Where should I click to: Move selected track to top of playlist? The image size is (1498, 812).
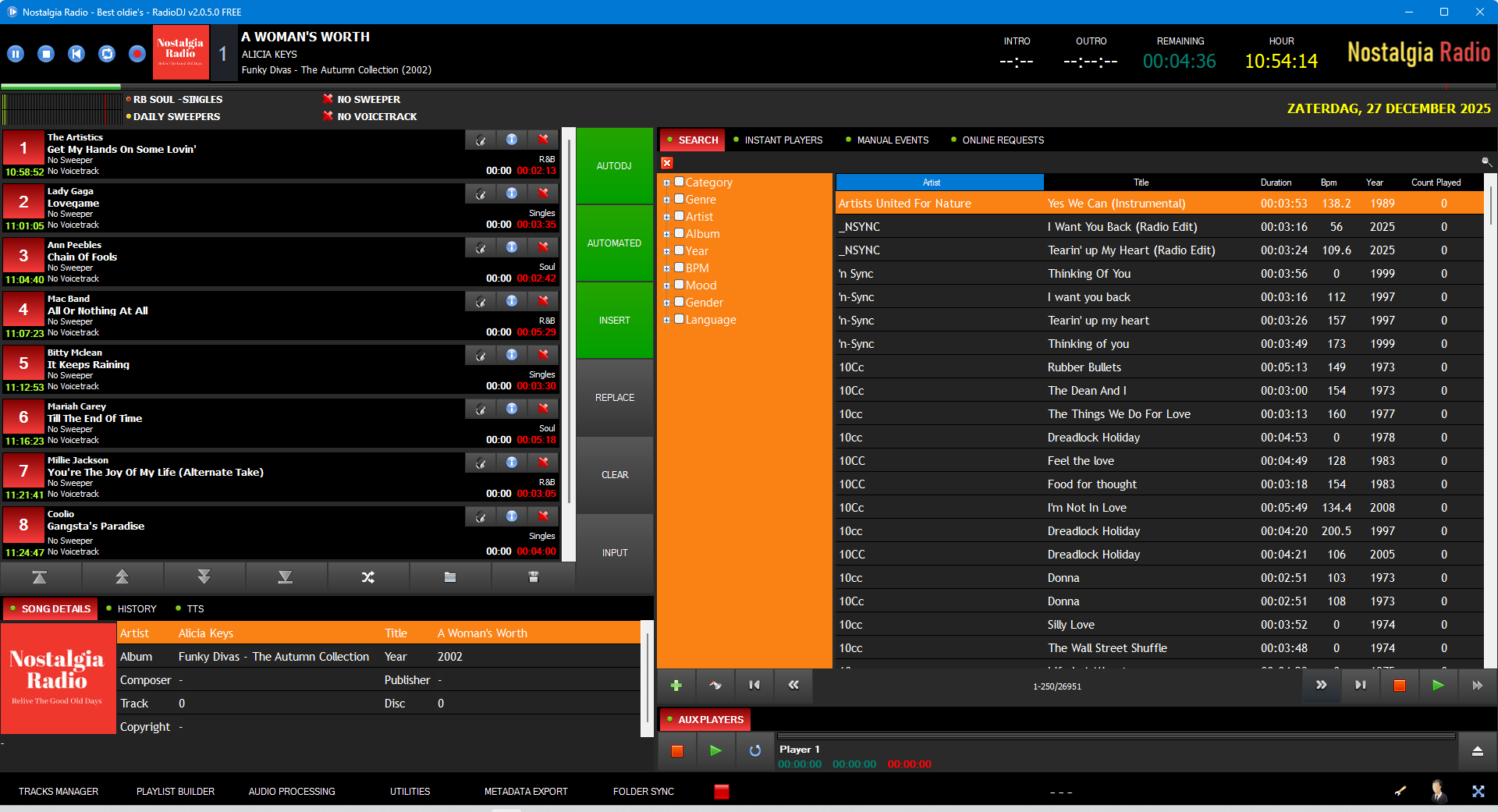[41, 577]
